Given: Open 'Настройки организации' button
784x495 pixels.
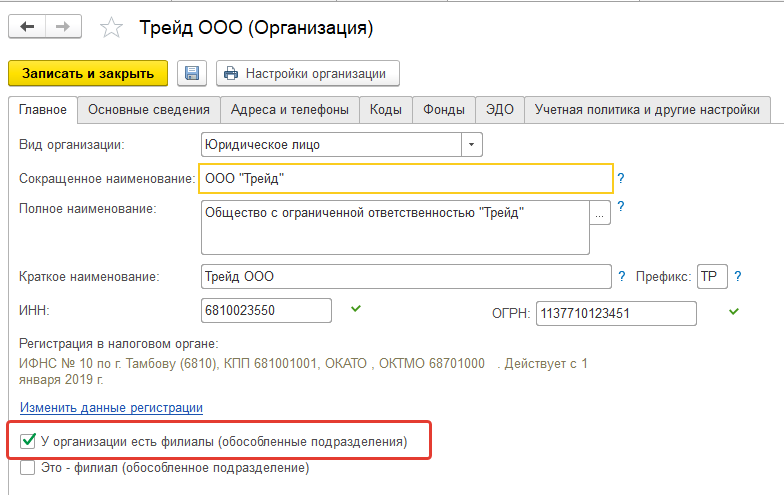Looking at the screenshot, I should [308, 73].
